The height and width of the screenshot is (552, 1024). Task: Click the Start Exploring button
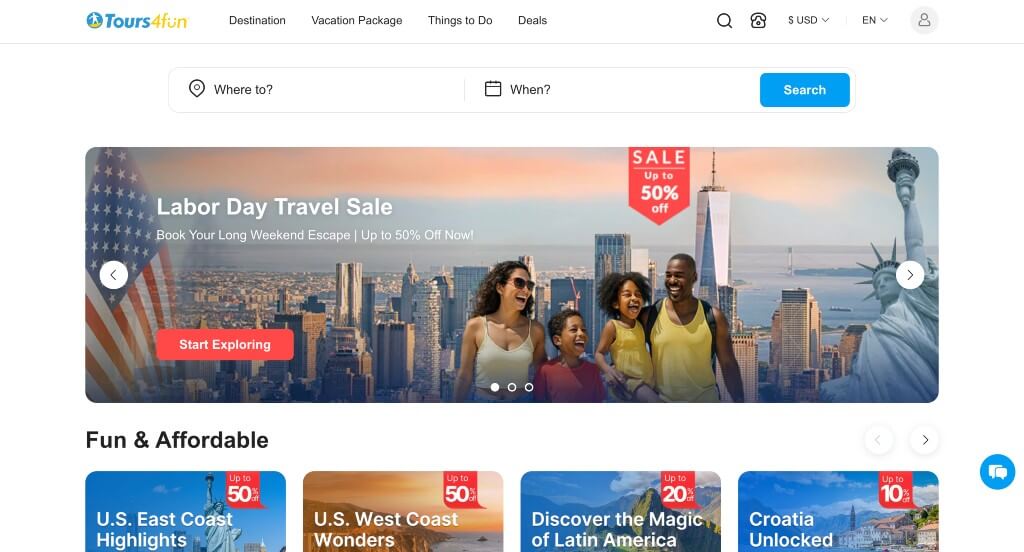[225, 344]
